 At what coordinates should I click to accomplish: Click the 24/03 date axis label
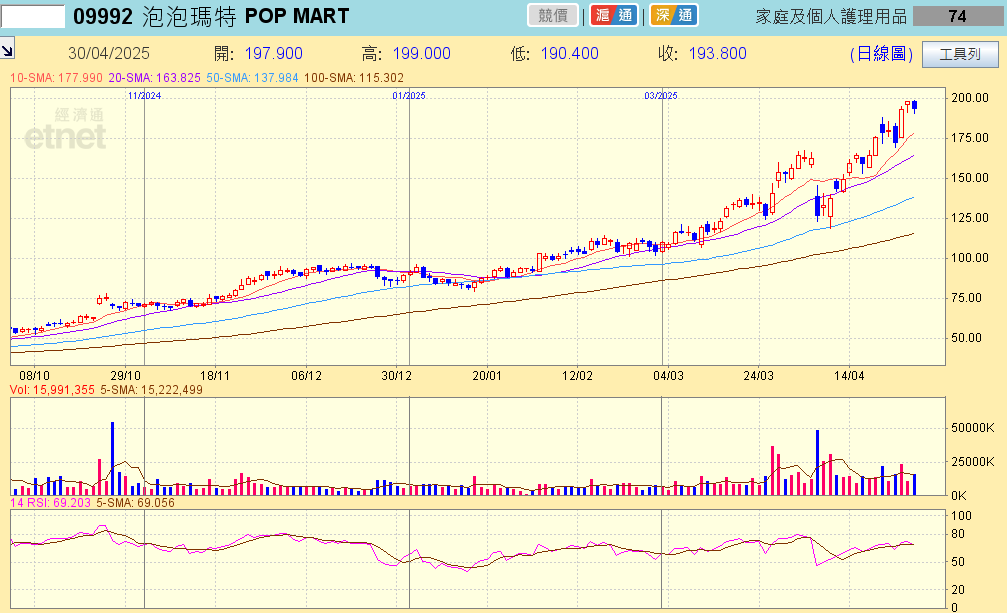758,376
